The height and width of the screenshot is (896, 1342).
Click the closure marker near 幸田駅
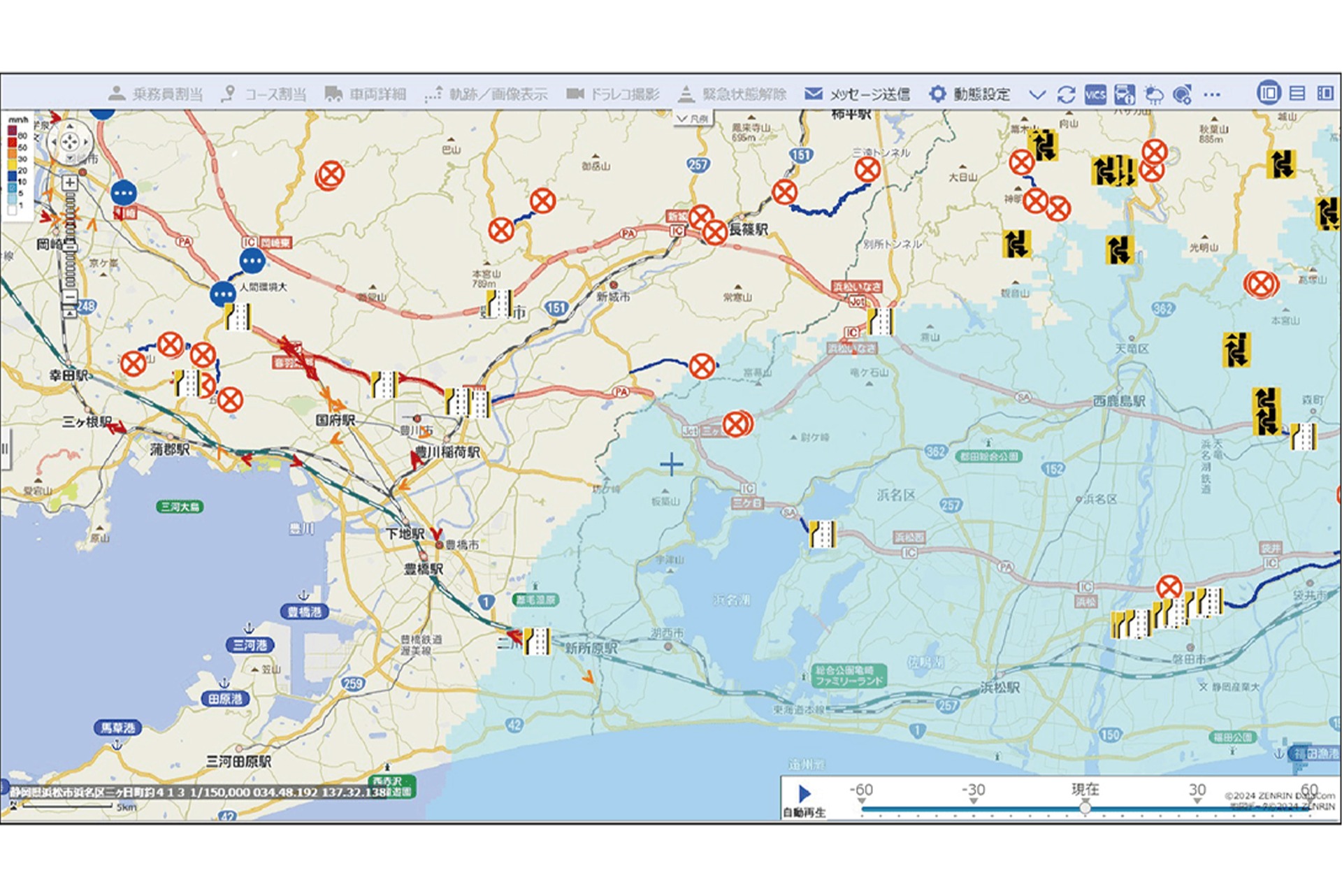(x=134, y=363)
